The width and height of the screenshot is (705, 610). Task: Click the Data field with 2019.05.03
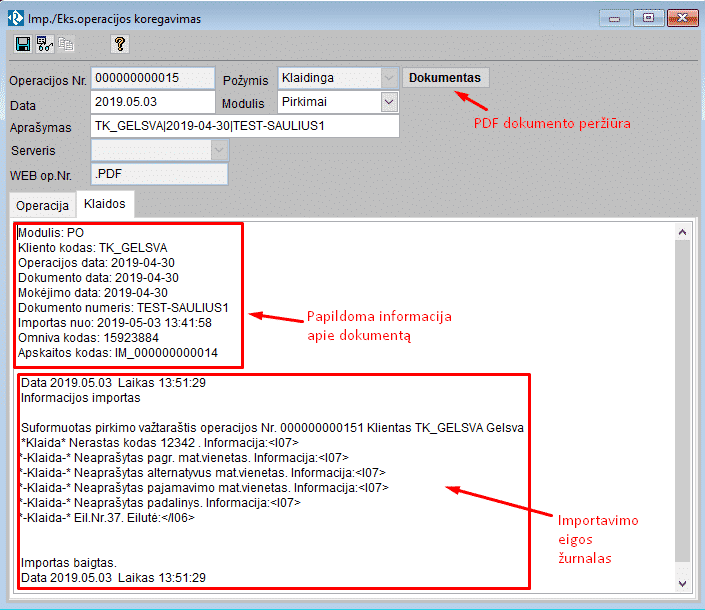pyautogui.click(x=152, y=102)
